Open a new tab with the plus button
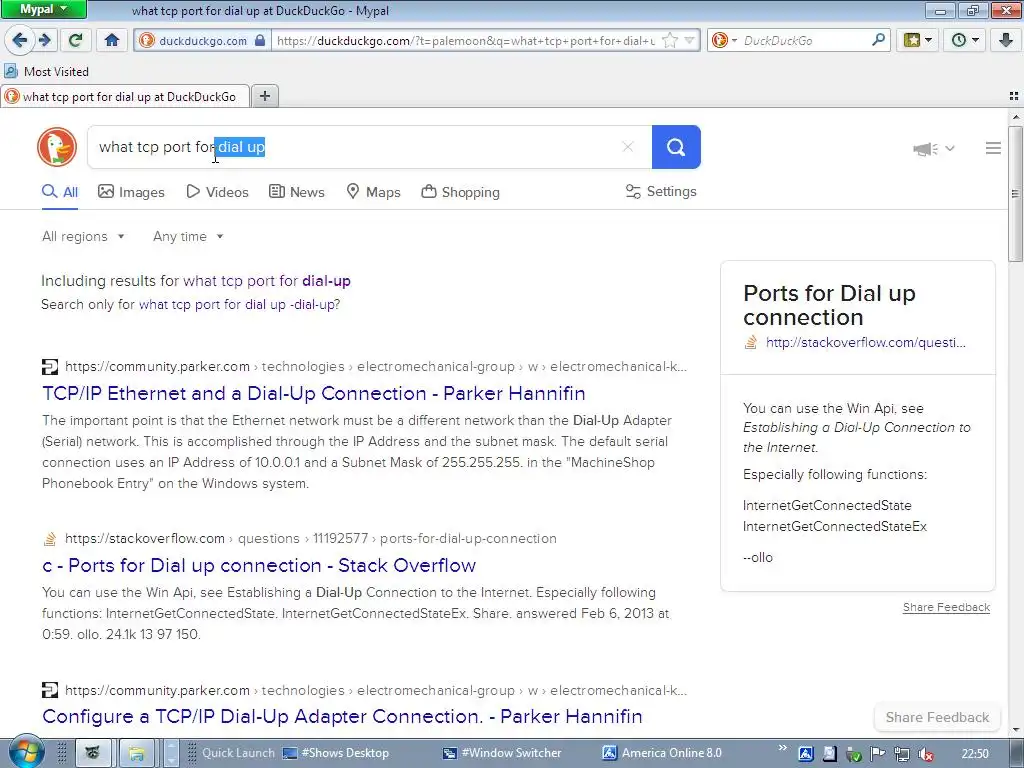This screenshot has width=1024, height=768. point(264,97)
